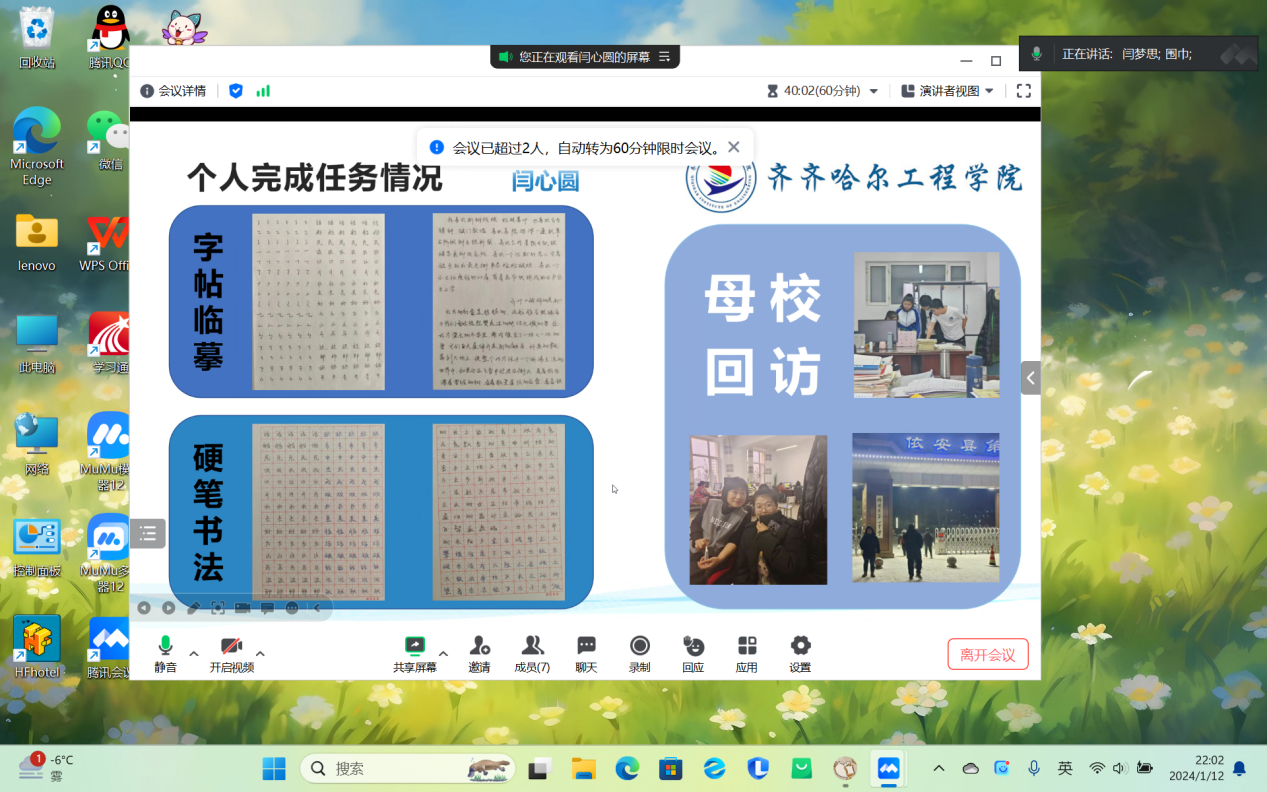The height and width of the screenshot is (792, 1267).
Task: Open the 聊天 chat panel
Action: 586,646
